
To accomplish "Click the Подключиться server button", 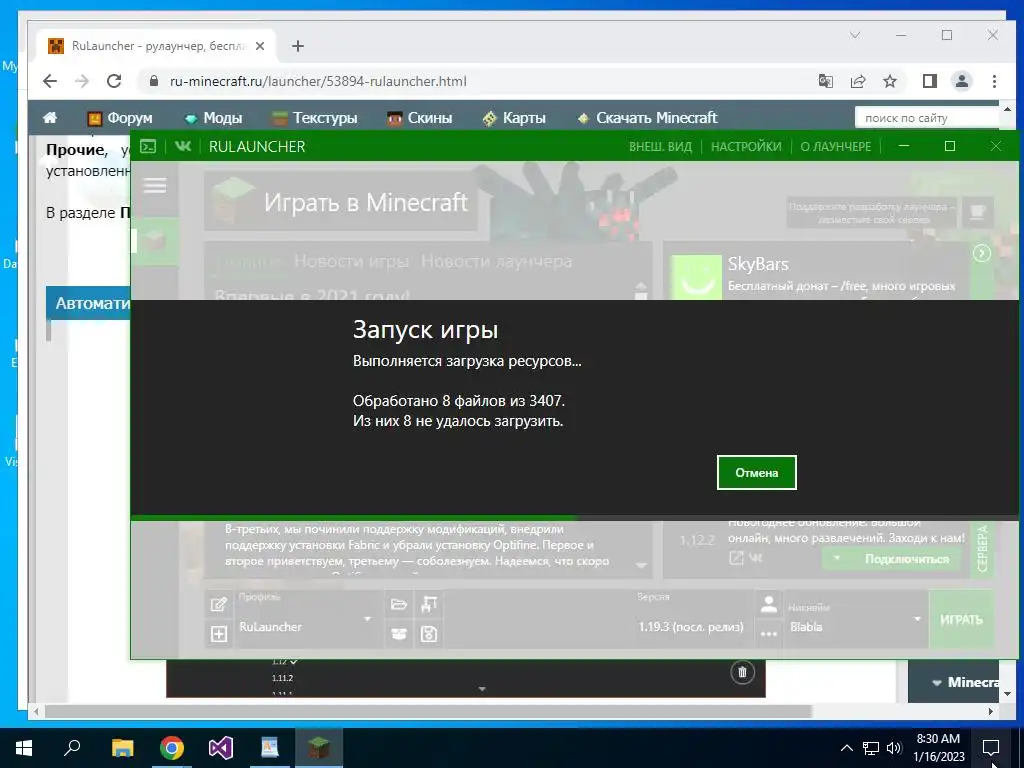I will coord(906,558).
